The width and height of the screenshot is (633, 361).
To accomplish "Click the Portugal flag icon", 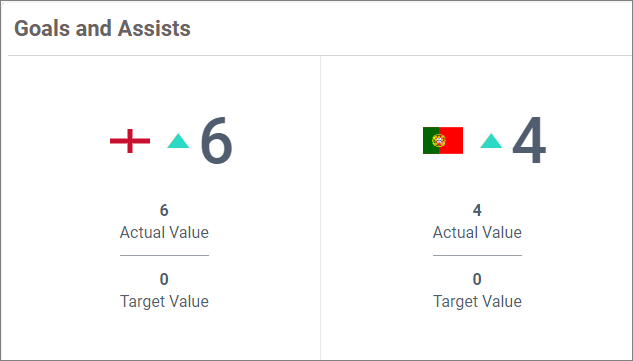I will click(x=443, y=141).
